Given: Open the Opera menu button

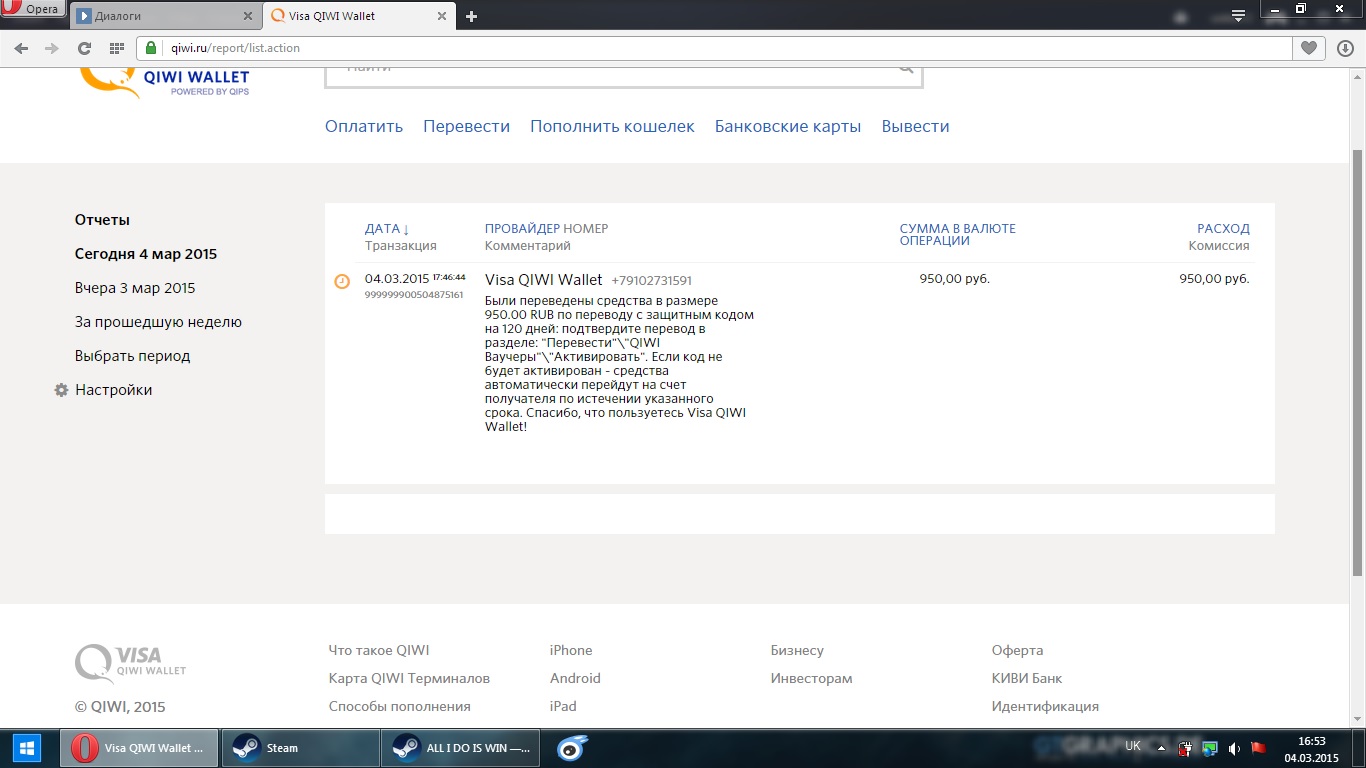Looking at the screenshot, I should [x=33, y=10].
